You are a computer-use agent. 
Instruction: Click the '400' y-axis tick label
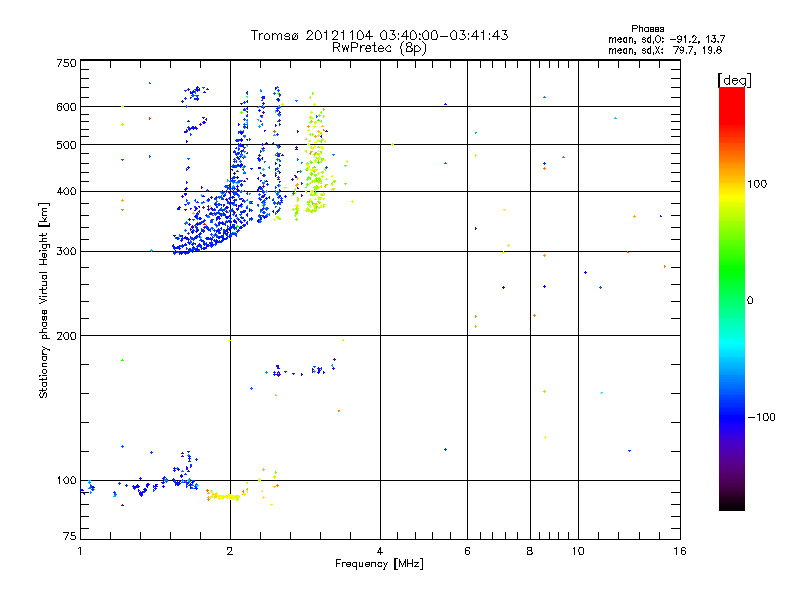67,192
